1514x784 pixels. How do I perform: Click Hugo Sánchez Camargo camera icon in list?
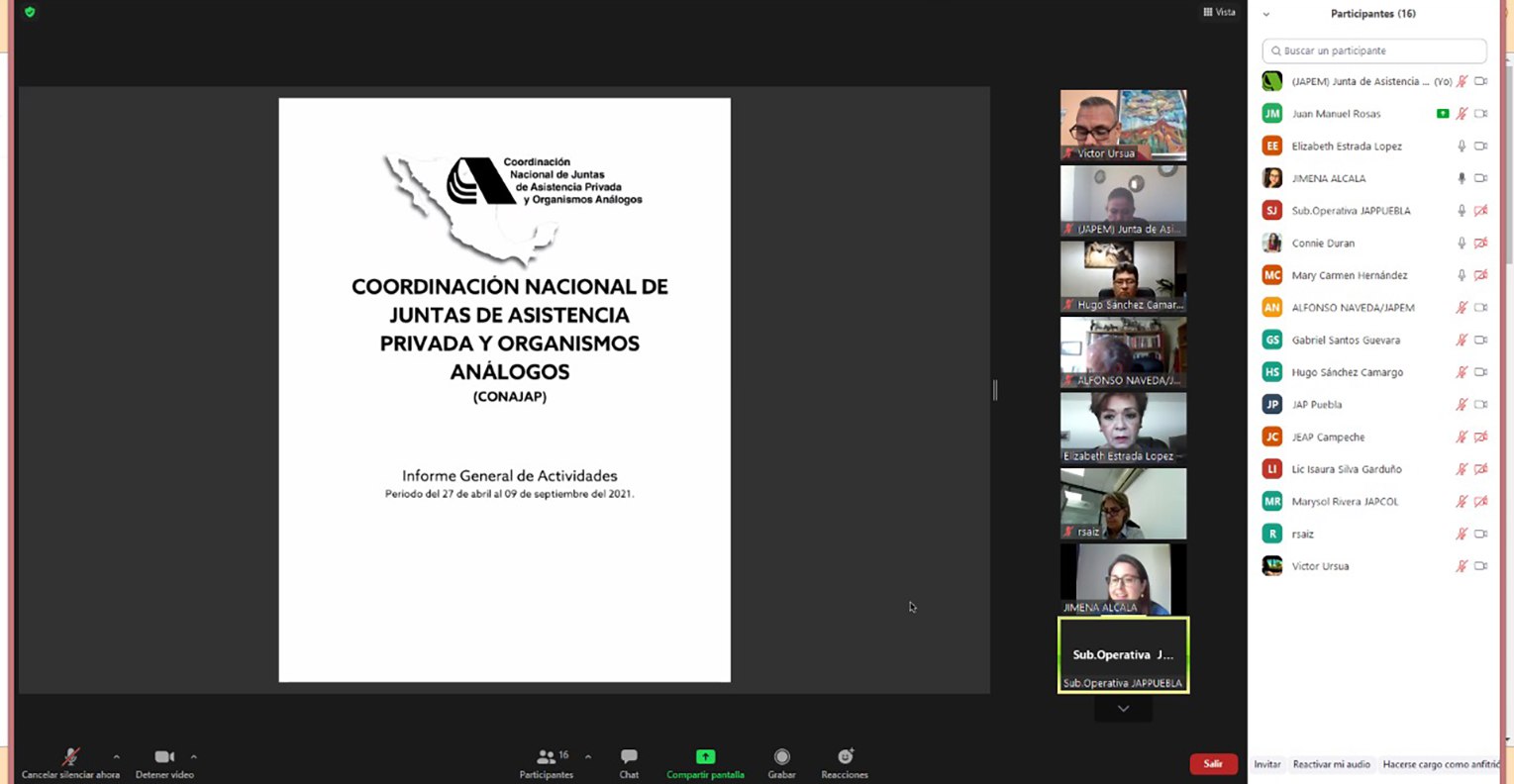[1481, 372]
